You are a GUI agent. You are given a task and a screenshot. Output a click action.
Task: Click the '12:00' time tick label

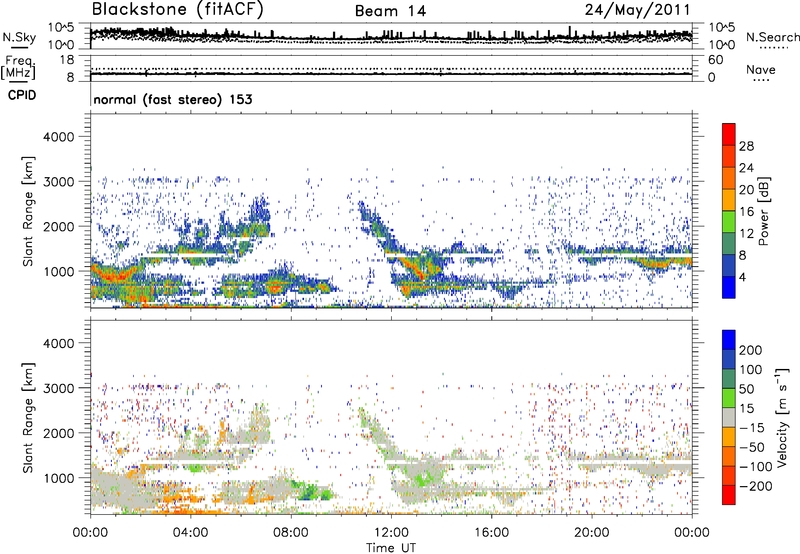[x=391, y=533]
